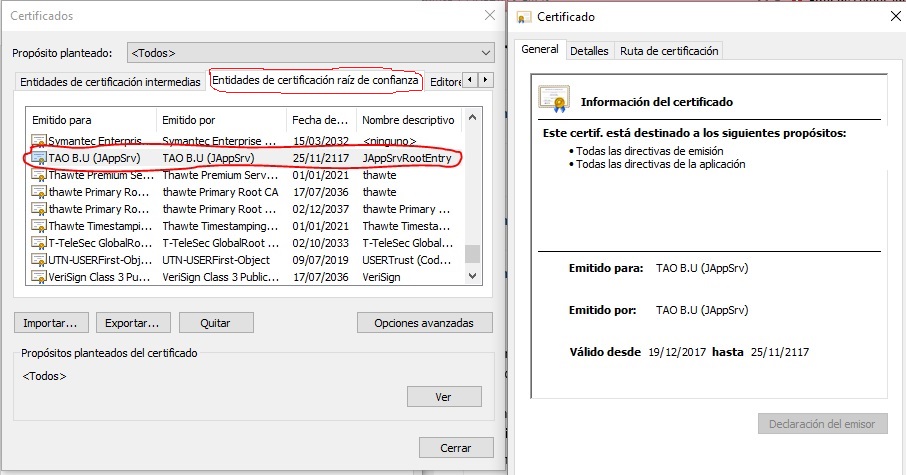Click the Thawte Premium Server certificate icon
This screenshot has width=906, height=475.
coord(39,175)
